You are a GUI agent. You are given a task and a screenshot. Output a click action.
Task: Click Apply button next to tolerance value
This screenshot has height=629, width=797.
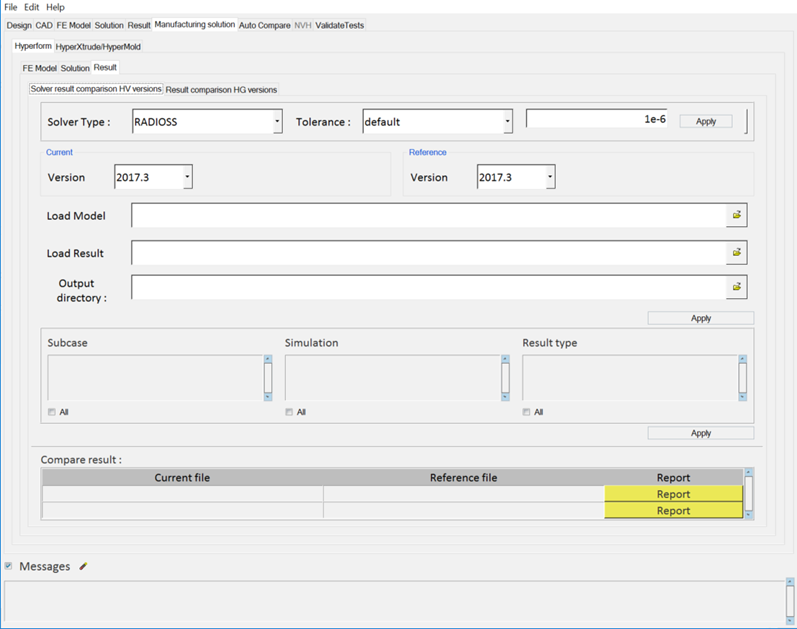click(705, 121)
